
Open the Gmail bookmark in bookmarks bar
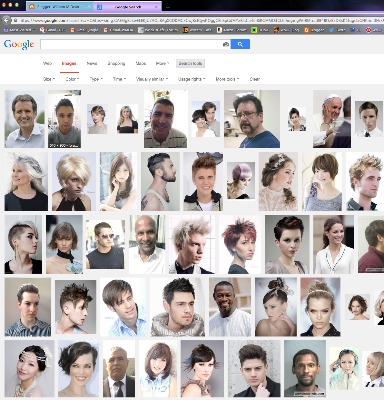52,30
